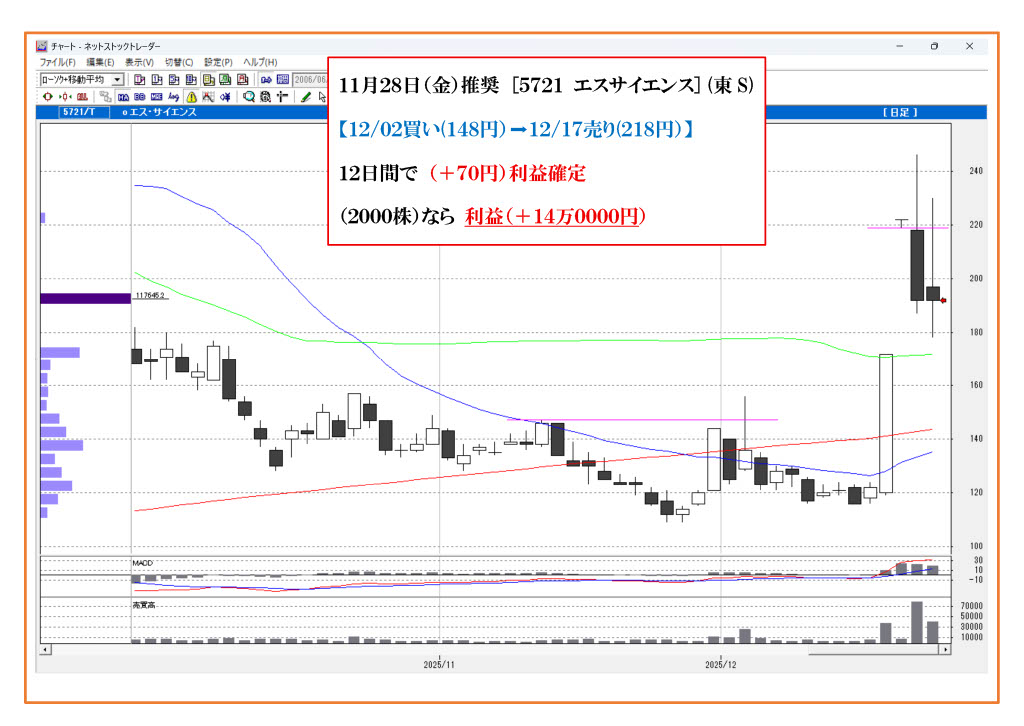Toggle the MKE indicator icon
The width and height of the screenshot is (1024, 726).
[x=156, y=97]
